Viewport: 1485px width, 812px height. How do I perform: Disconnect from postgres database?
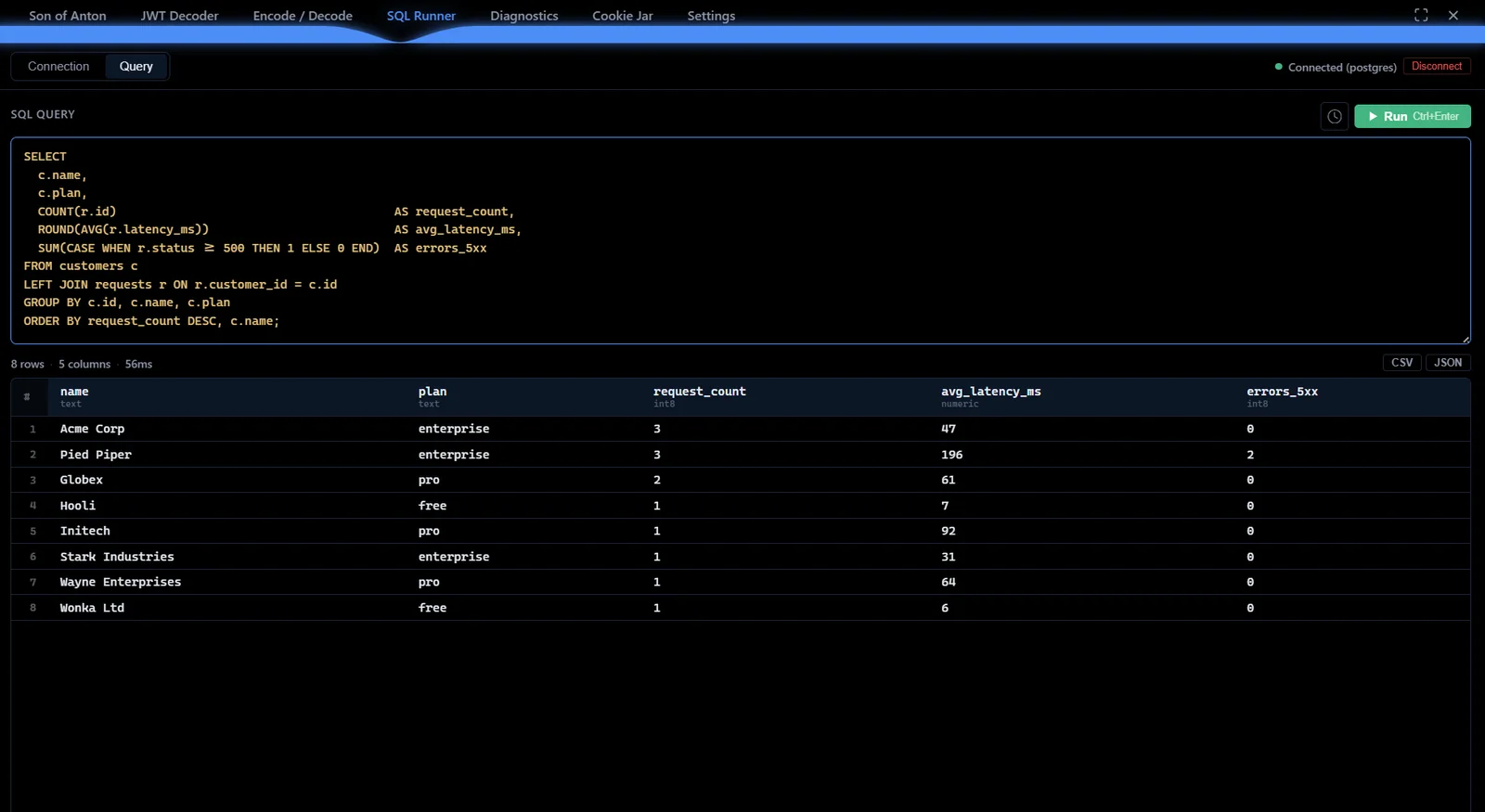(1436, 66)
